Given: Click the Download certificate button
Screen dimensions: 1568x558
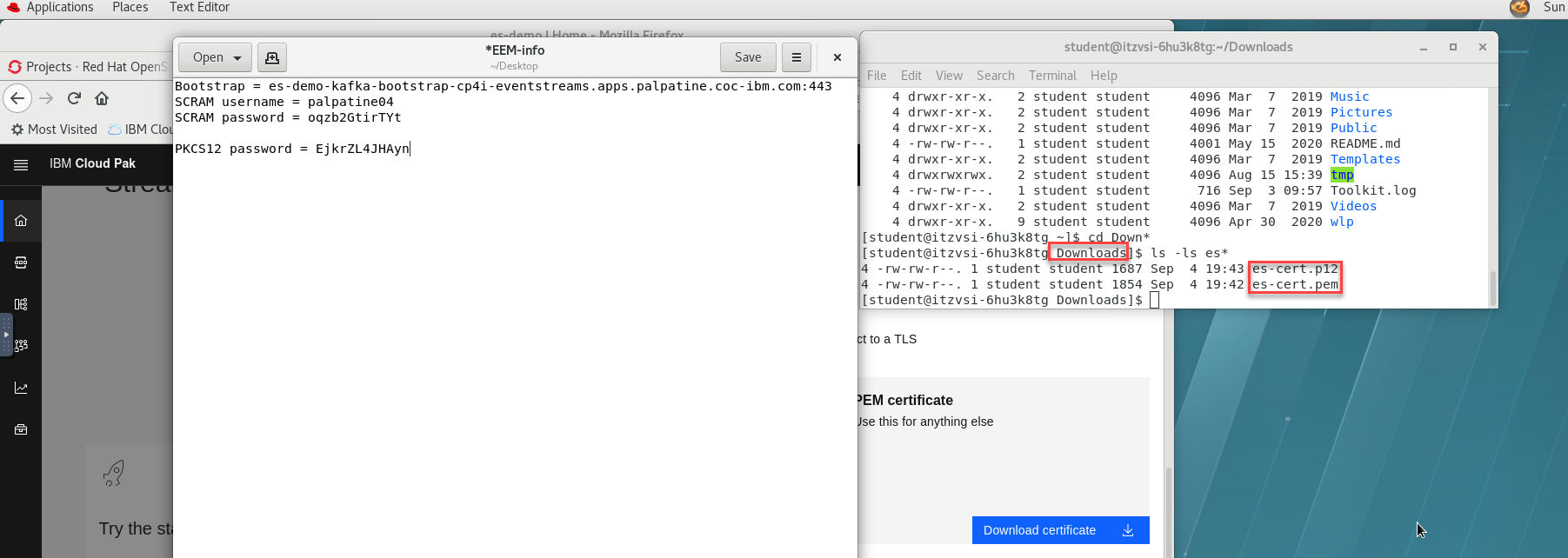Looking at the screenshot, I should pyautogui.click(x=1059, y=530).
